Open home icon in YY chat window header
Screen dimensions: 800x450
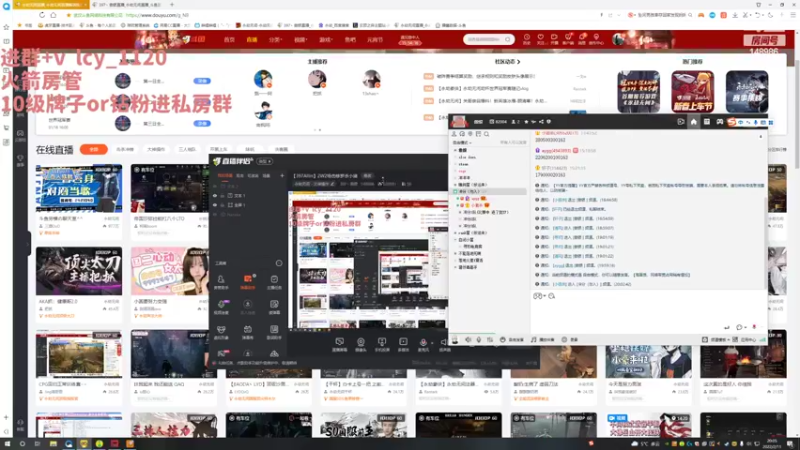(693, 122)
